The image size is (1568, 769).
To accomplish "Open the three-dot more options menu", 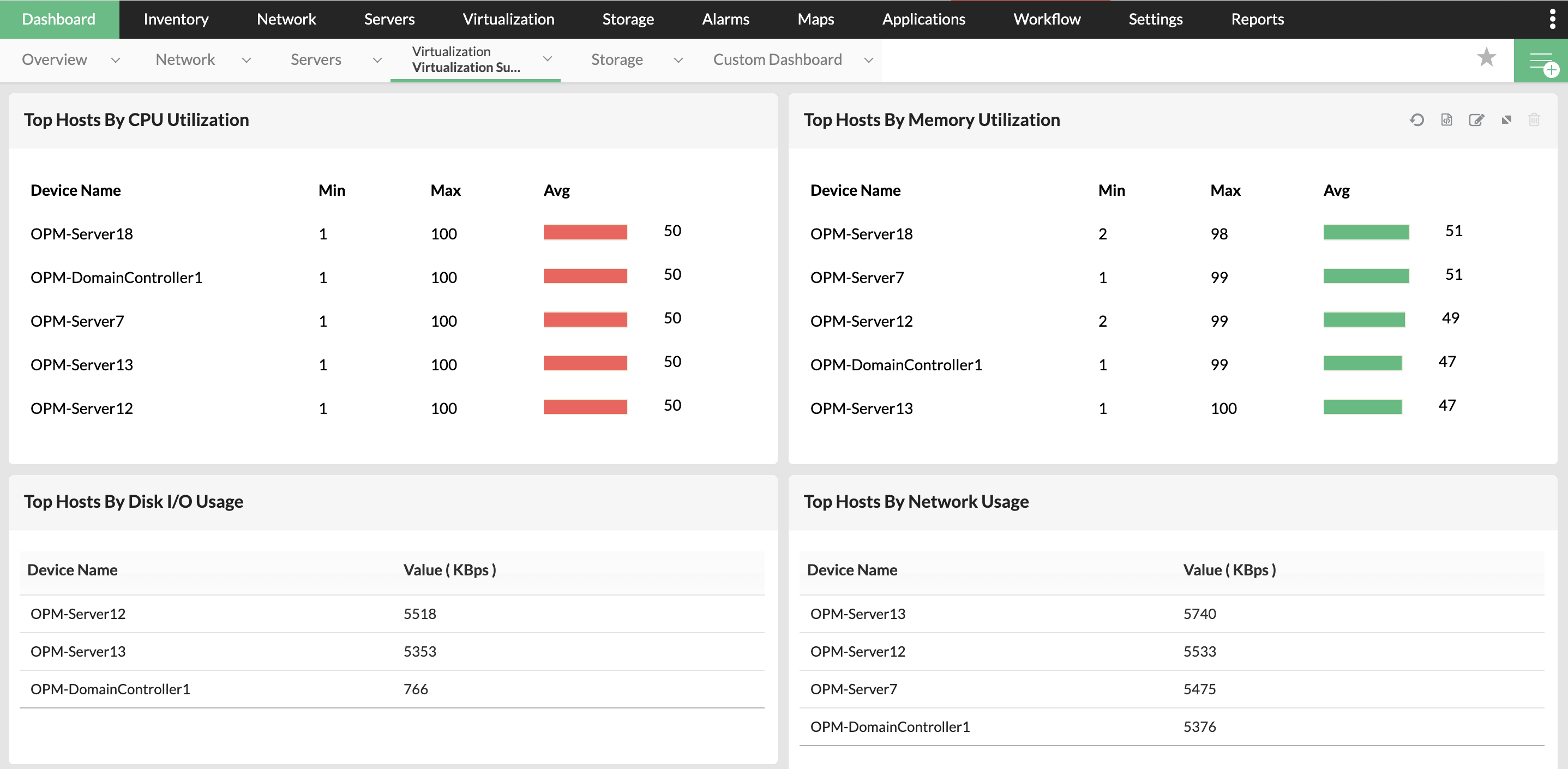I will 1552,19.
